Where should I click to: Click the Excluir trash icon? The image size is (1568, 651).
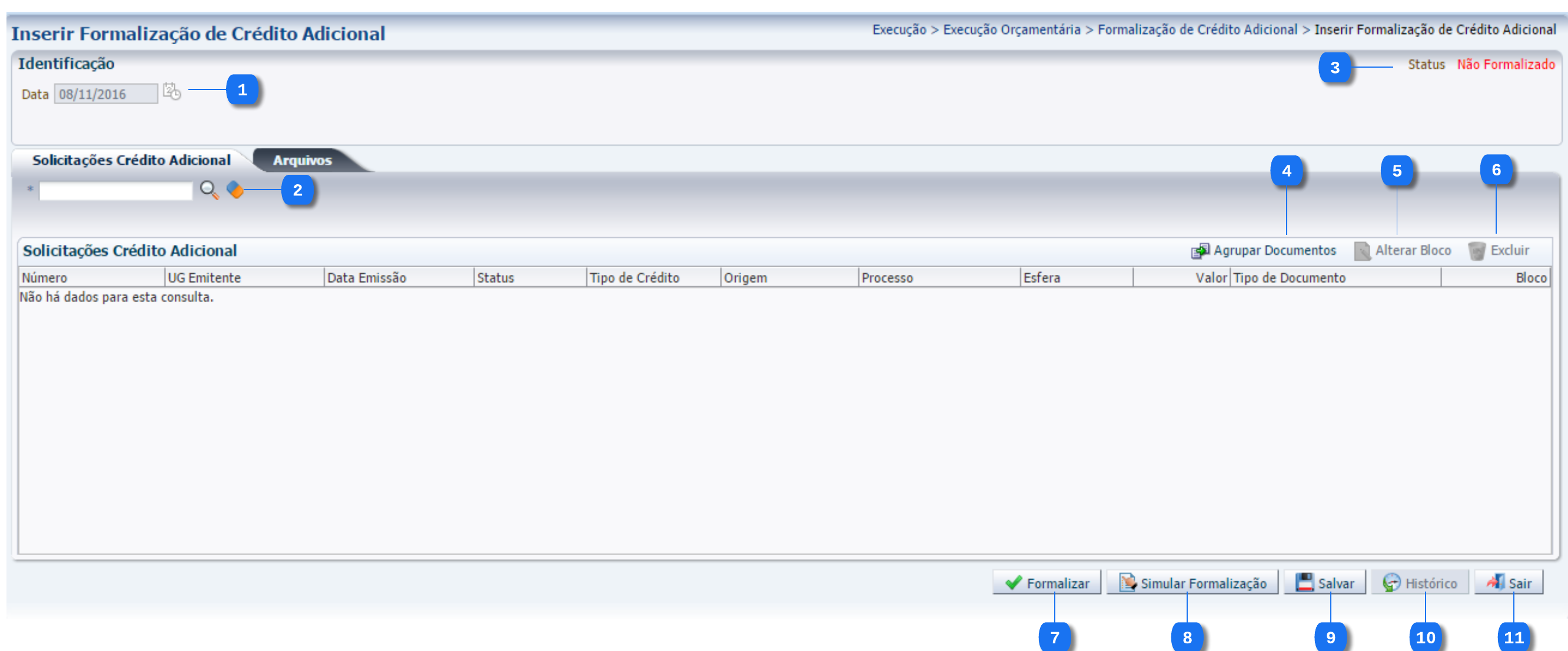(x=1476, y=250)
